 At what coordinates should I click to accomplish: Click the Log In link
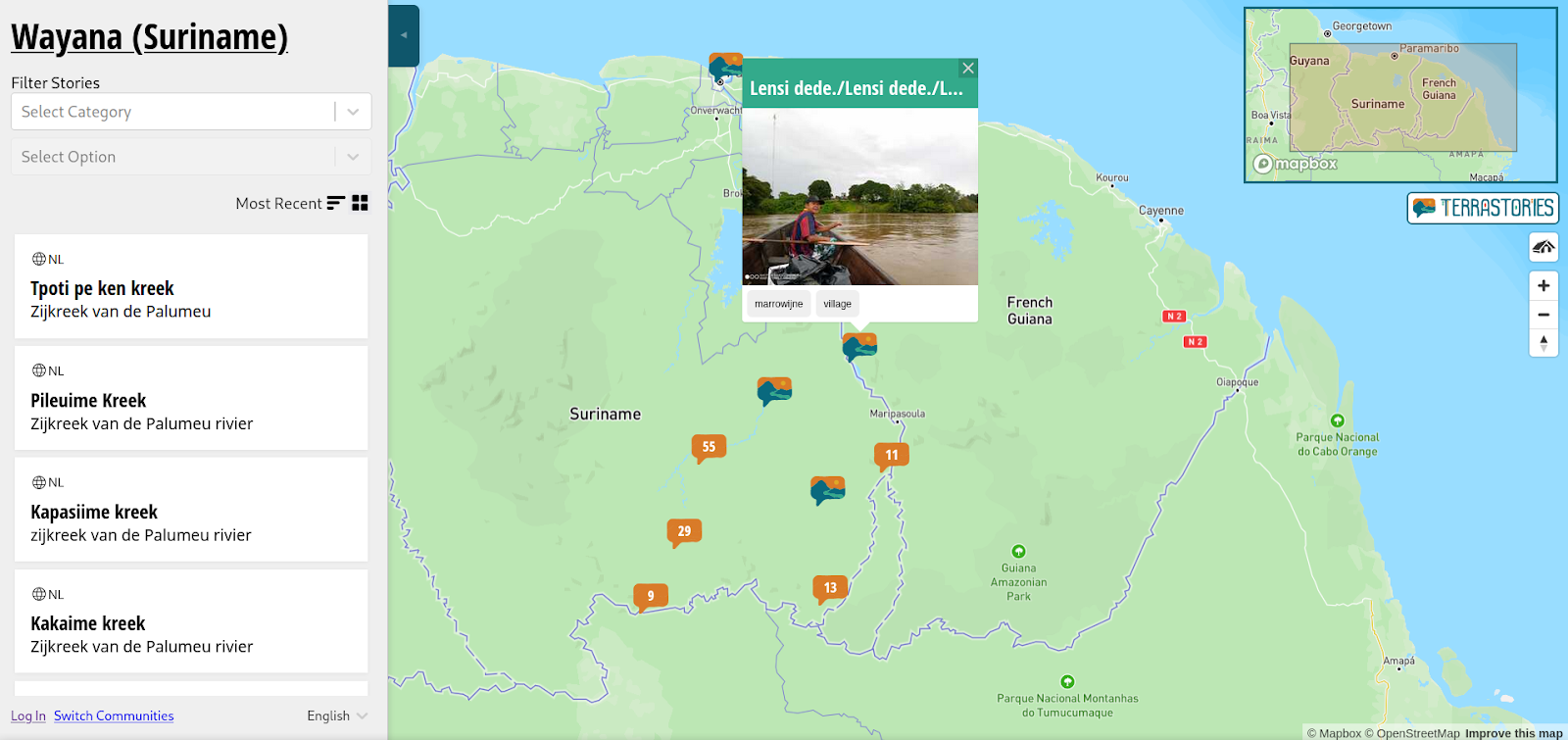tap(28, 715)
